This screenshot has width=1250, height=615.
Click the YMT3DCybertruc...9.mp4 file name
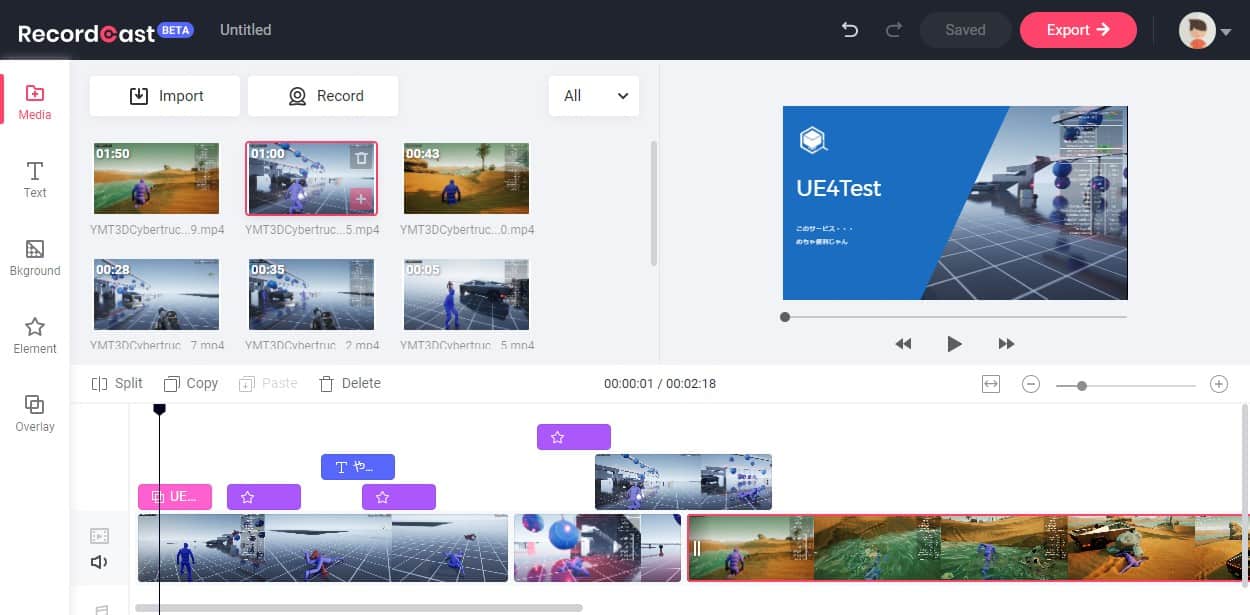coord(157,230)
